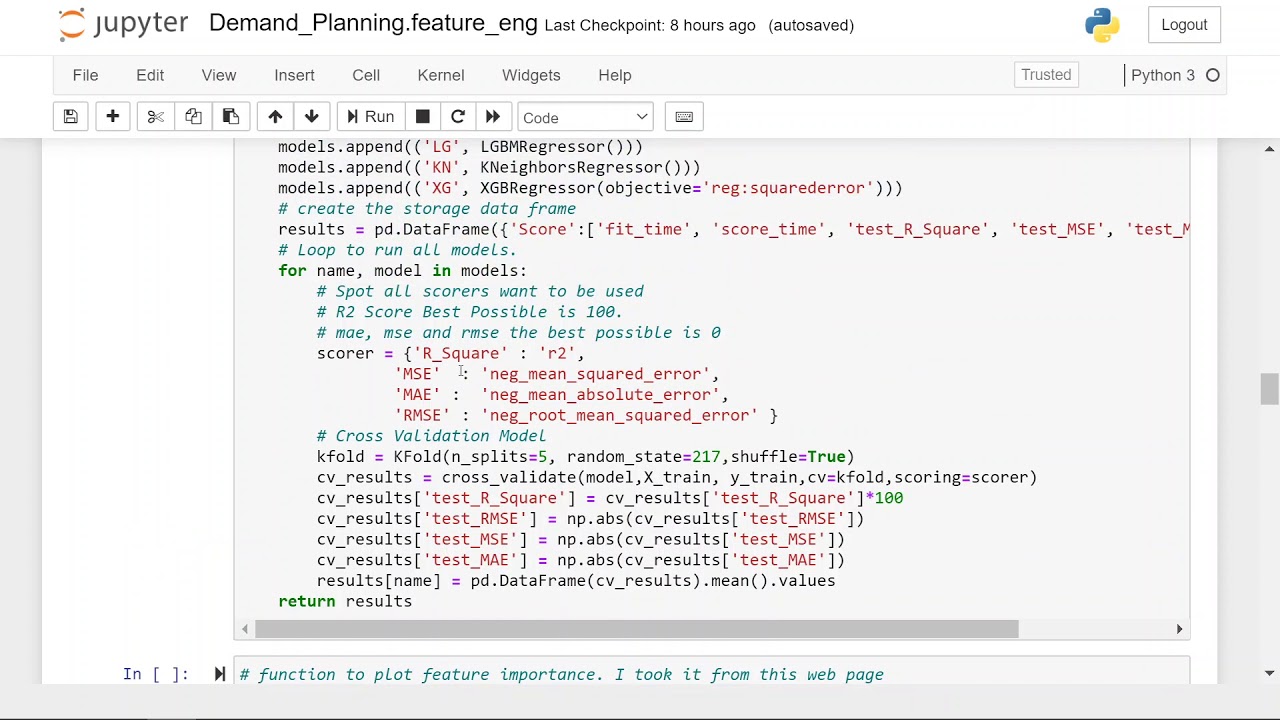Click the kfold = KFold(n_splits=5 line
Screen dimensions: 1280x720
click(585, 456)
